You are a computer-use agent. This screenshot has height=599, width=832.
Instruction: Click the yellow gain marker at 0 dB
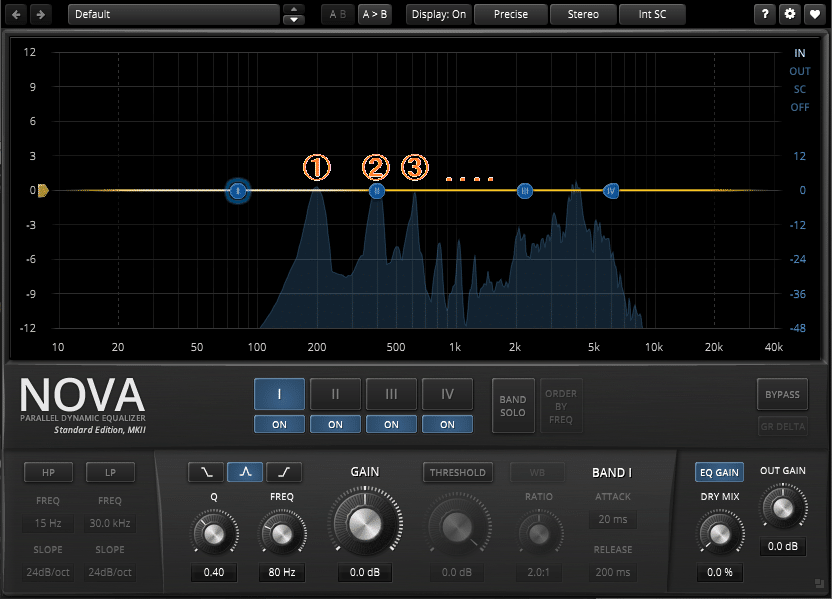point(43,190)
